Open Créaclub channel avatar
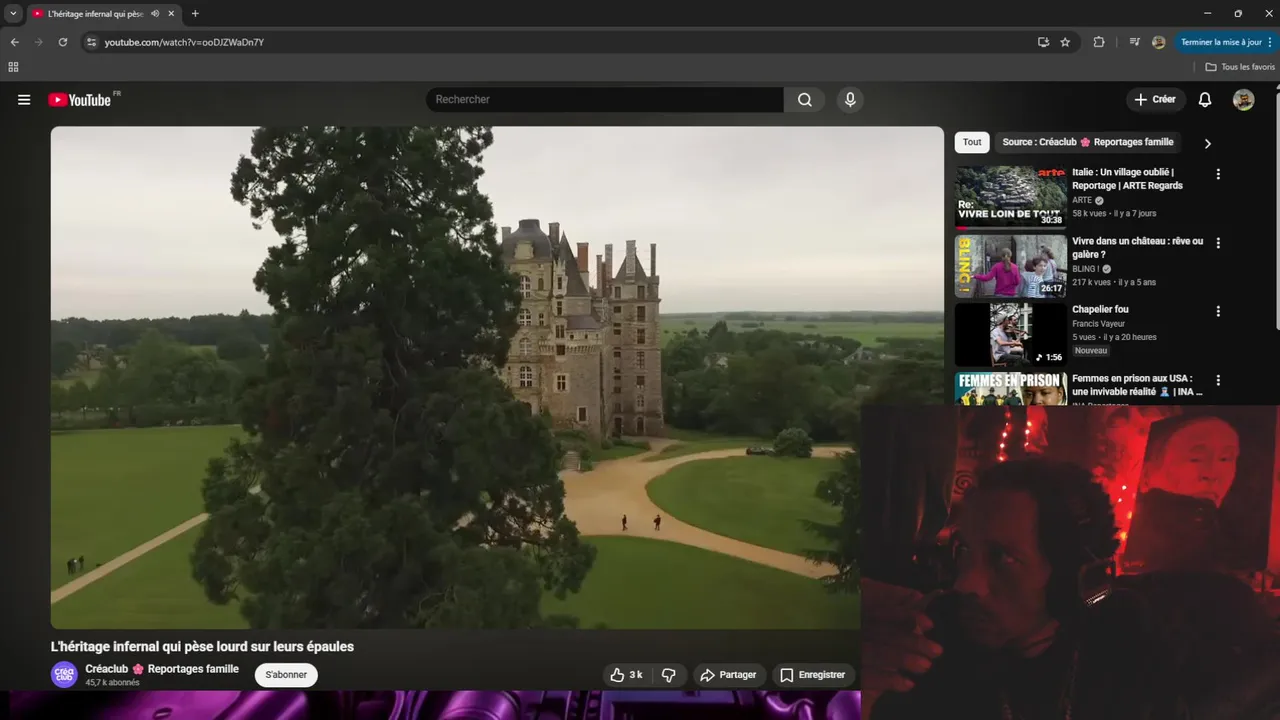 coord(64,675)
